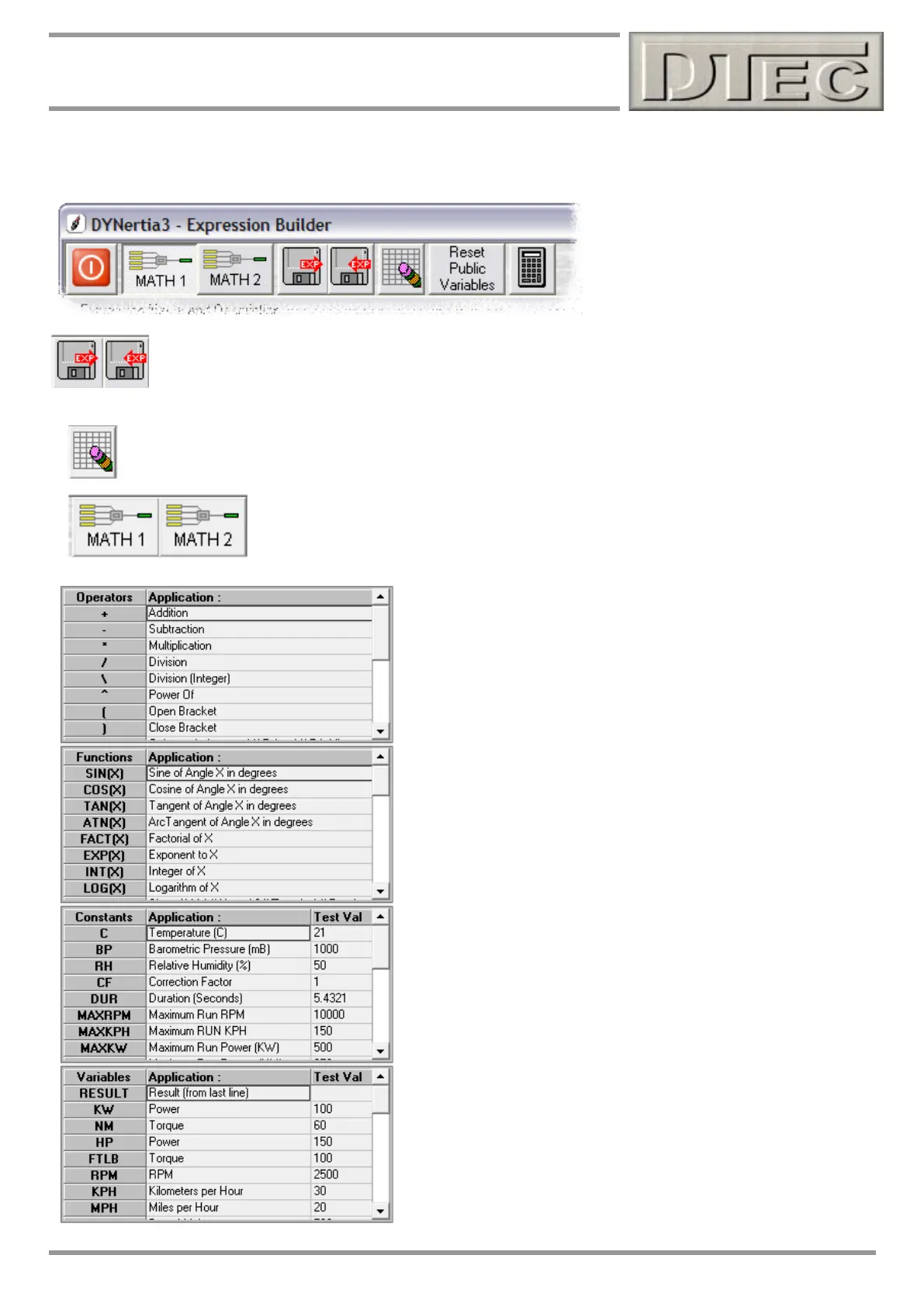Select the + operator cell
The height and width of the screenshot is (1307, 924).
tap(104, 614)
